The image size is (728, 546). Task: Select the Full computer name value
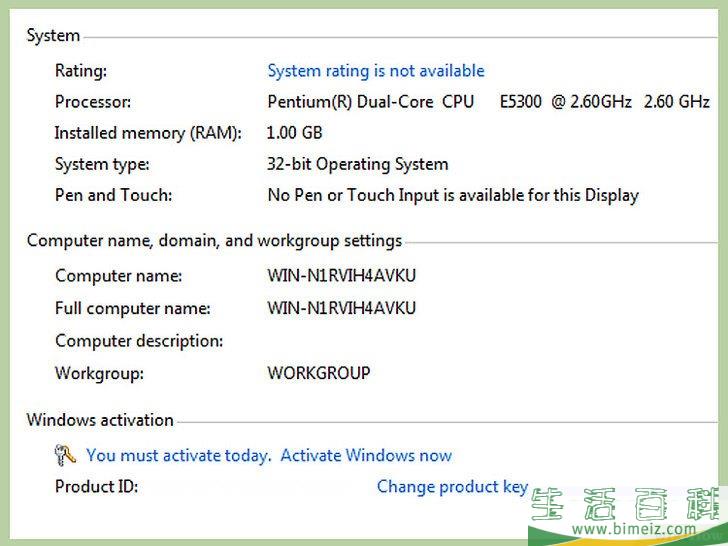(x=342, y=308)
